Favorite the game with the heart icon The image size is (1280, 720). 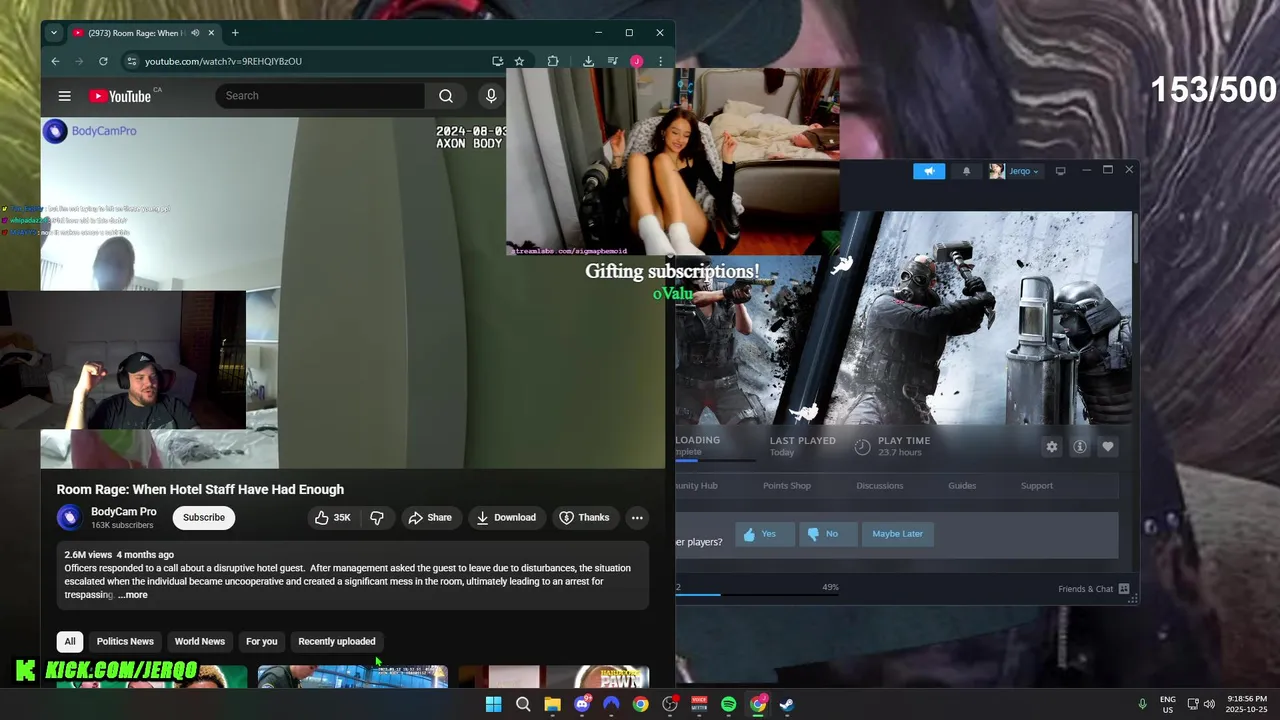[x=1107, y=447]
